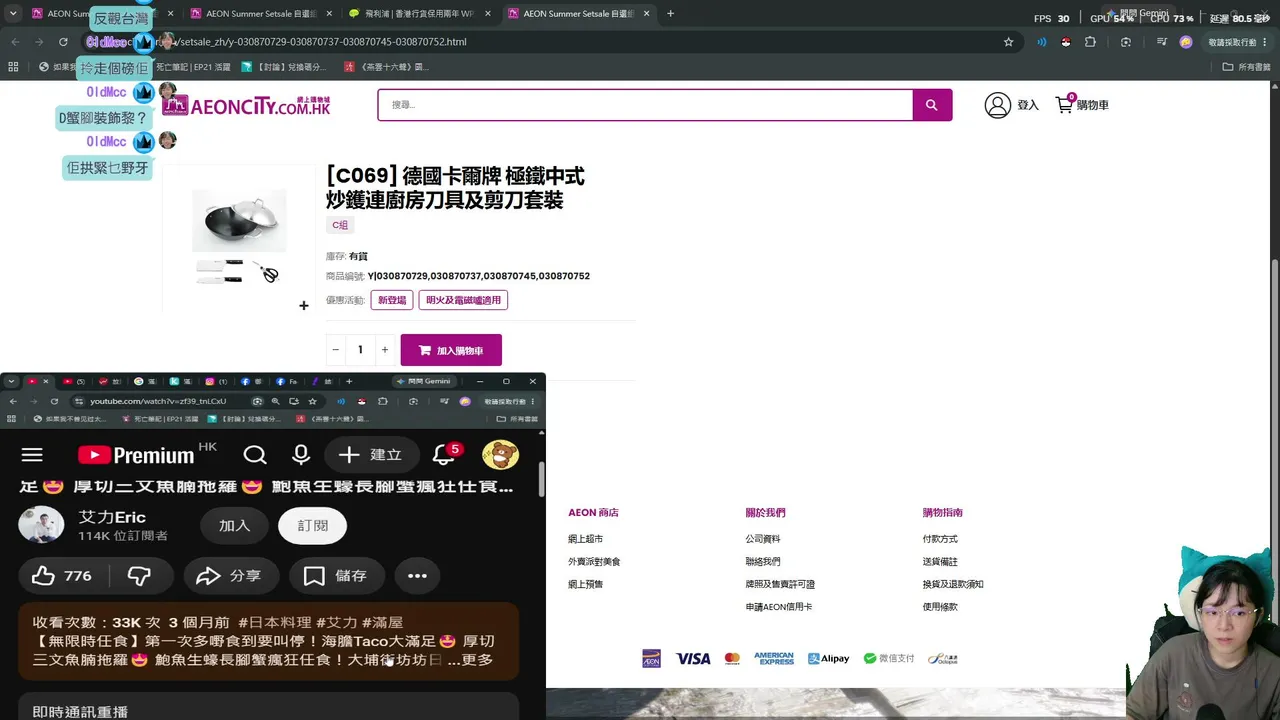Open the 聯絡我們 footer link
Viewport: 1280px width, 720px height.
(x=762, y=562)
